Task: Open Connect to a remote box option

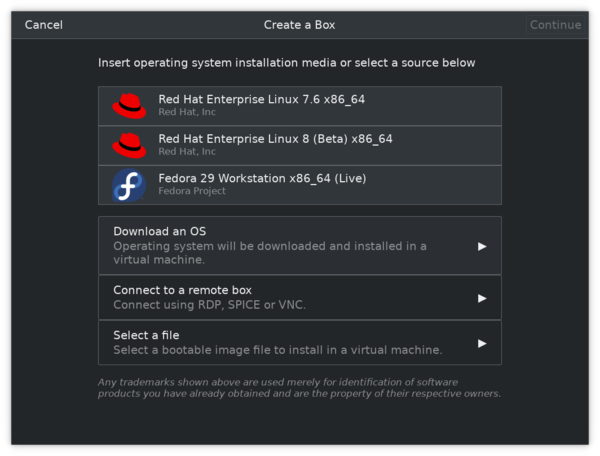Action: tap(300, 297)
